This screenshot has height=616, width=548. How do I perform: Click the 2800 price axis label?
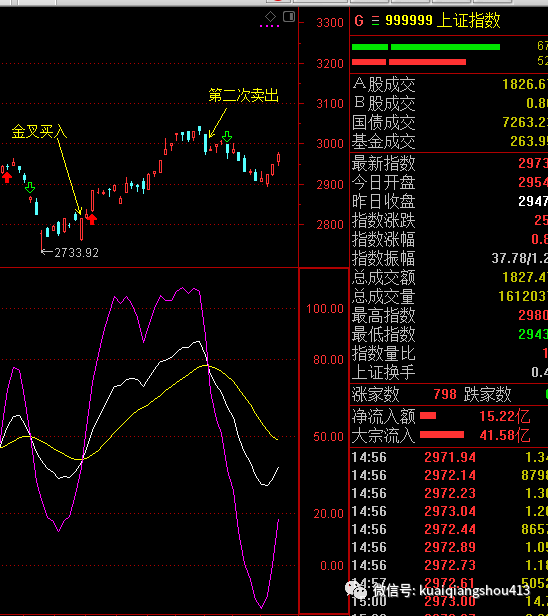330,225
